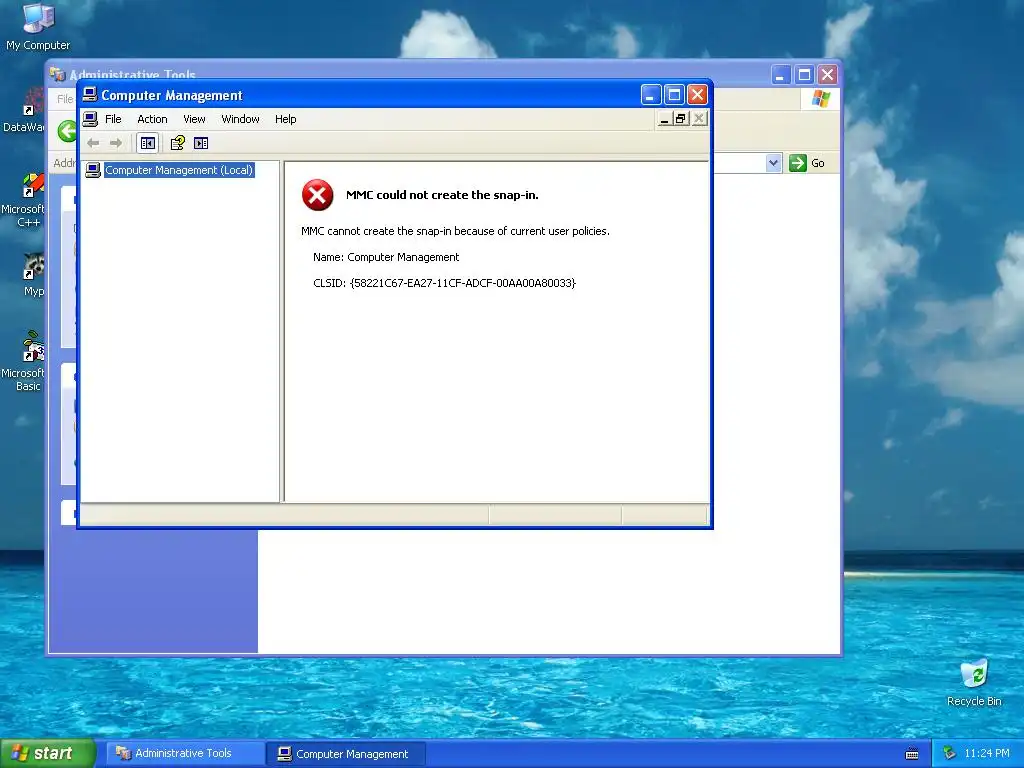Click the clock showing 11:24 PM

[x=986, y=754]
